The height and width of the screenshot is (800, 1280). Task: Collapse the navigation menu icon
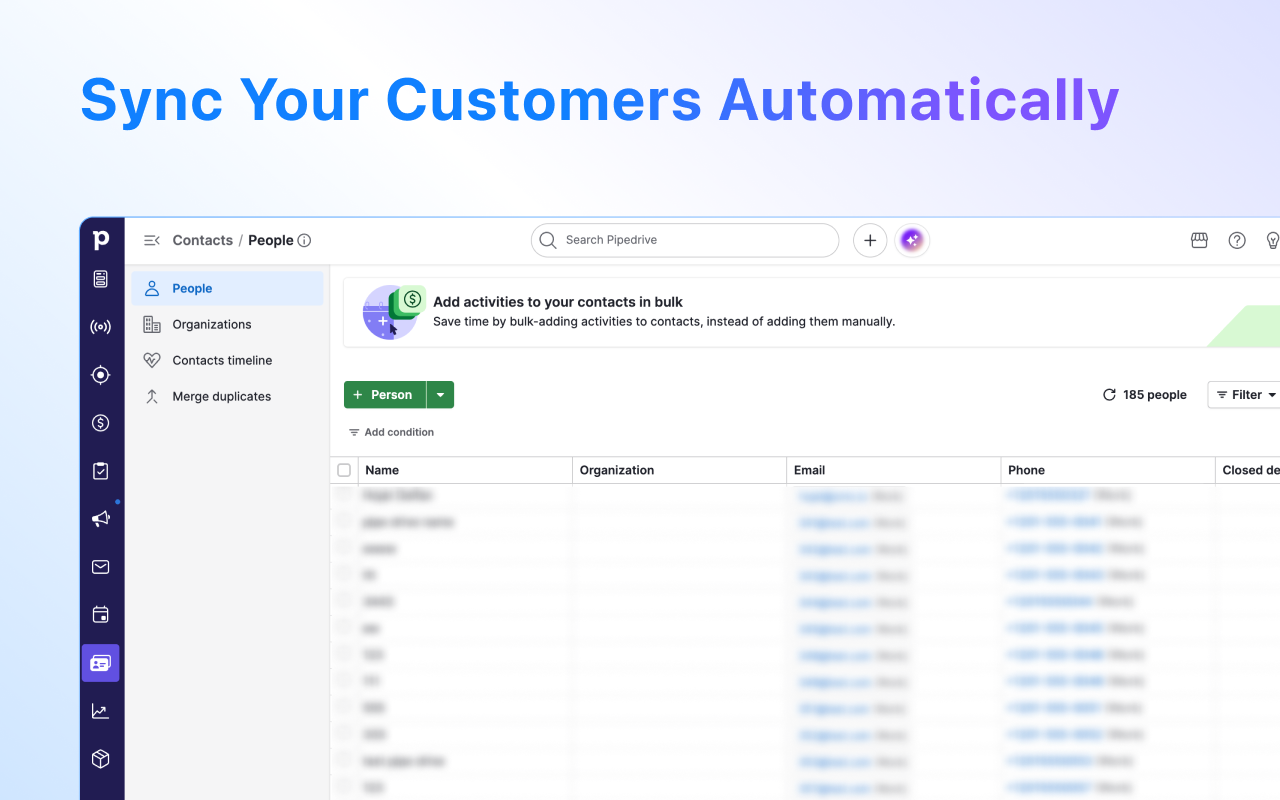tap(152, 240)
